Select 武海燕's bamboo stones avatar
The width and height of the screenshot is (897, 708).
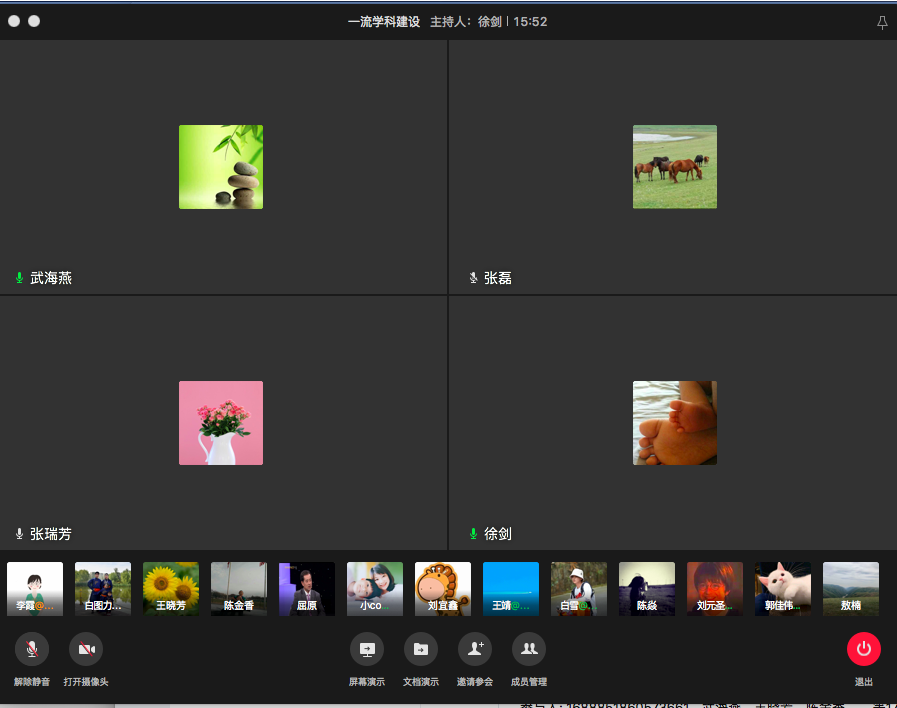(x=221, y=167)
